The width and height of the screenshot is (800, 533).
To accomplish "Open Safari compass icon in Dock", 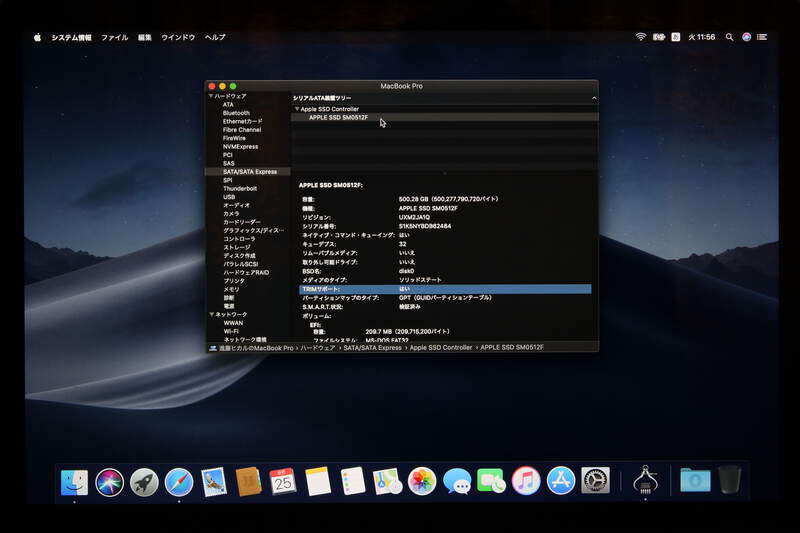I will tap(179, 481).
